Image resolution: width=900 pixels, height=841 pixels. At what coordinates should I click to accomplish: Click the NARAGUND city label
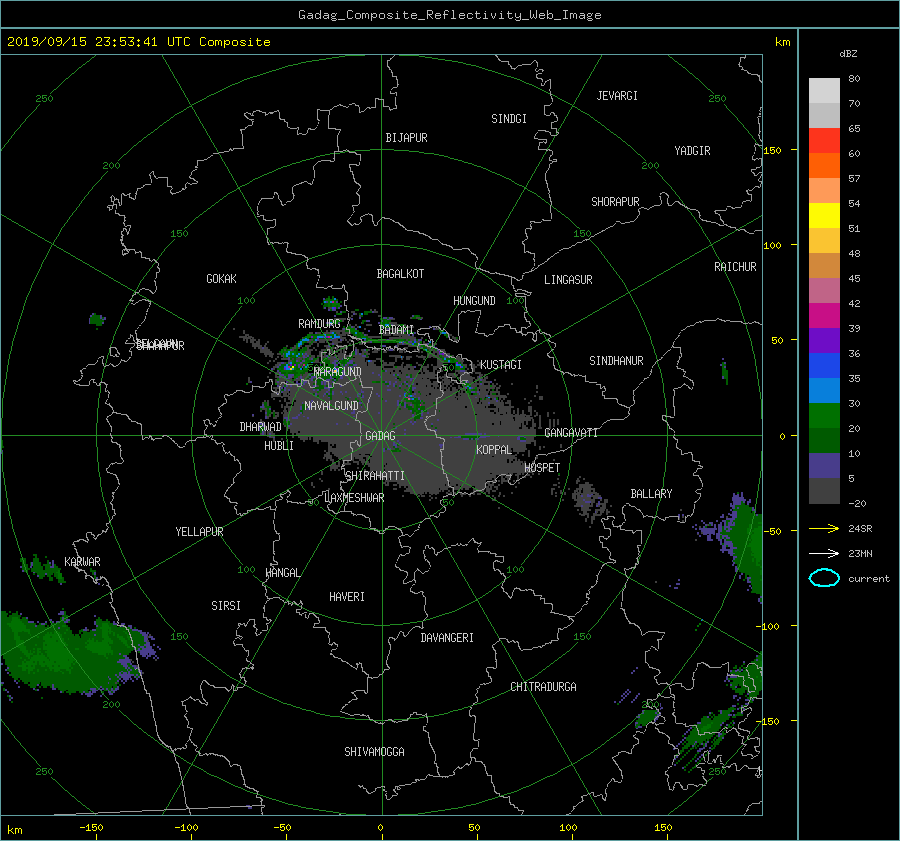tap(338, 372)
